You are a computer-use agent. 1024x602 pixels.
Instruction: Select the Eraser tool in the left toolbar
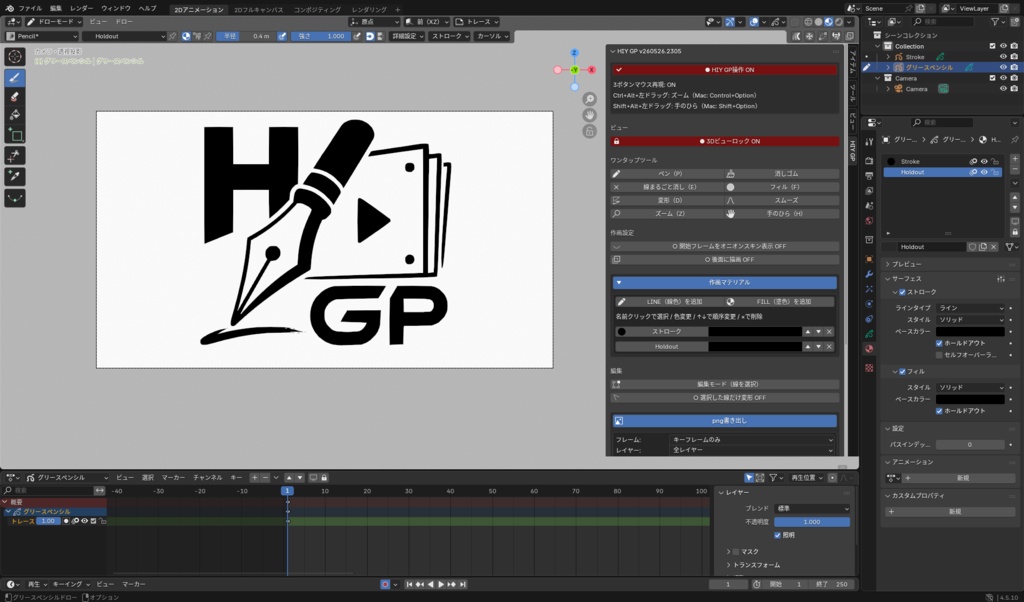[15, 97]
